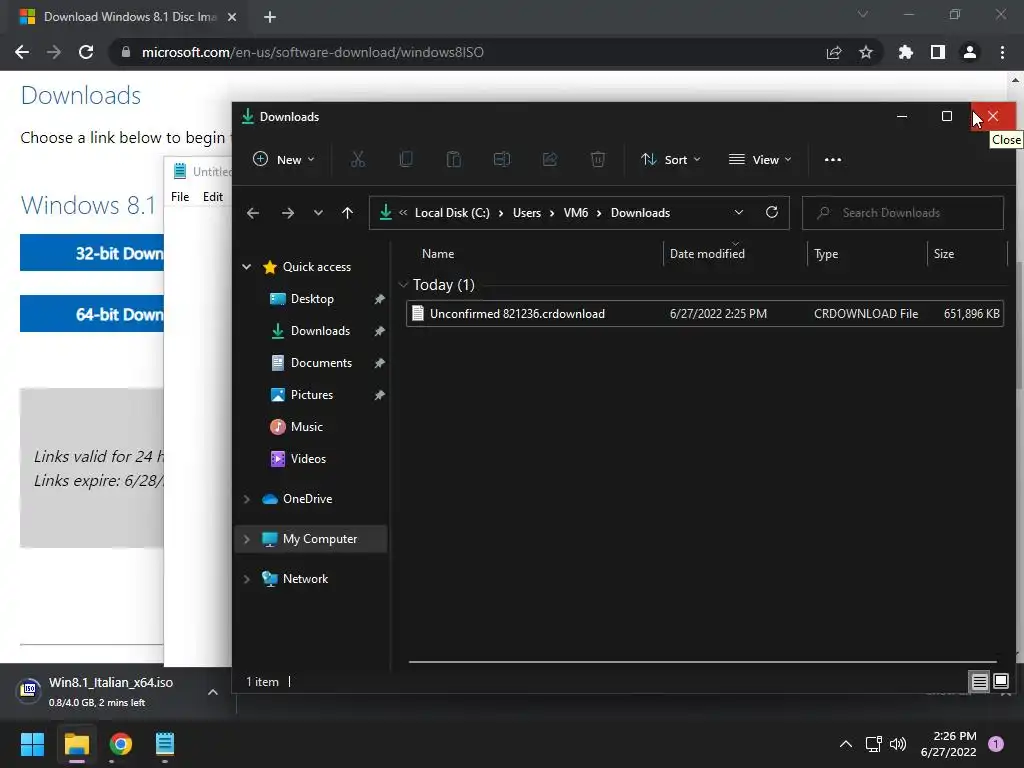Open options for Win8.1_Italian_x64.iso download
The height and width of the screenshot is (768, 1024).
pyautogui.click(x=213, y=692)
